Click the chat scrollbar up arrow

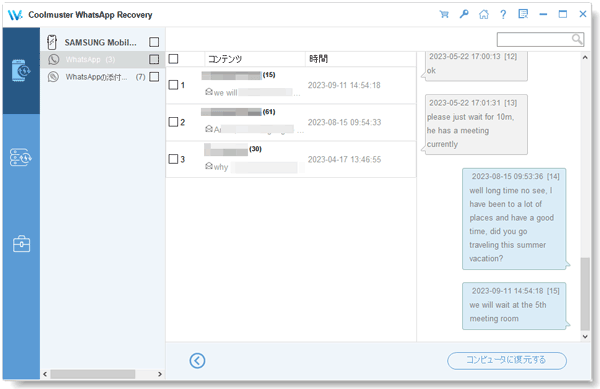[x=585, y=57]
